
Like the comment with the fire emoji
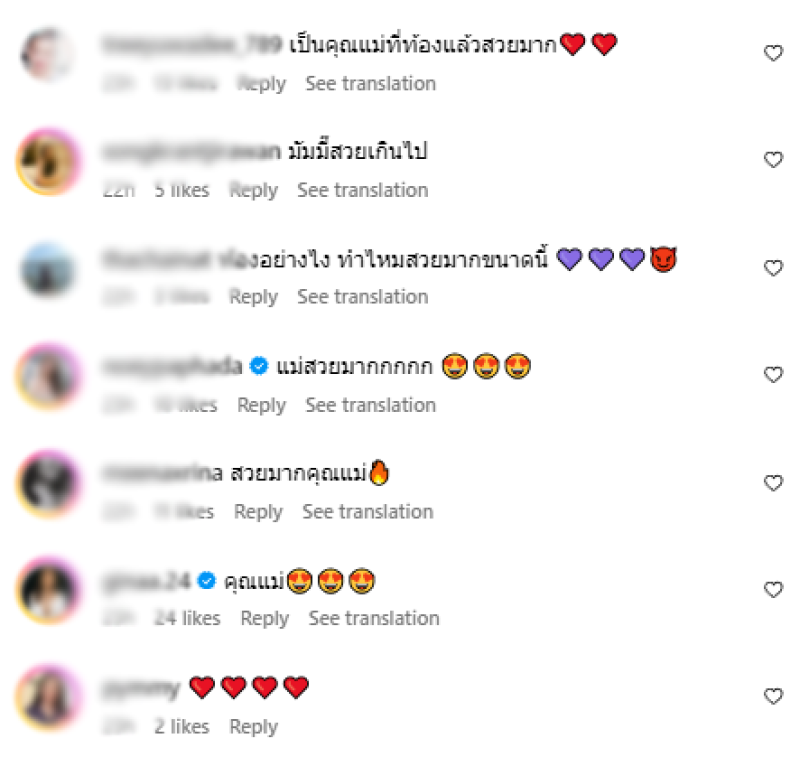point(773,483)
